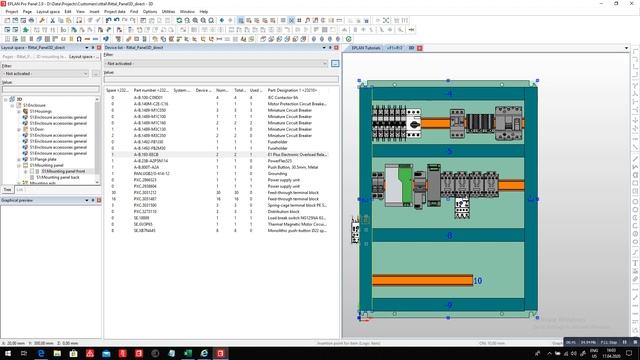Click the filter '...' button in Layout space
This screenshot has height=360, width=640.
tap(96, 74)
